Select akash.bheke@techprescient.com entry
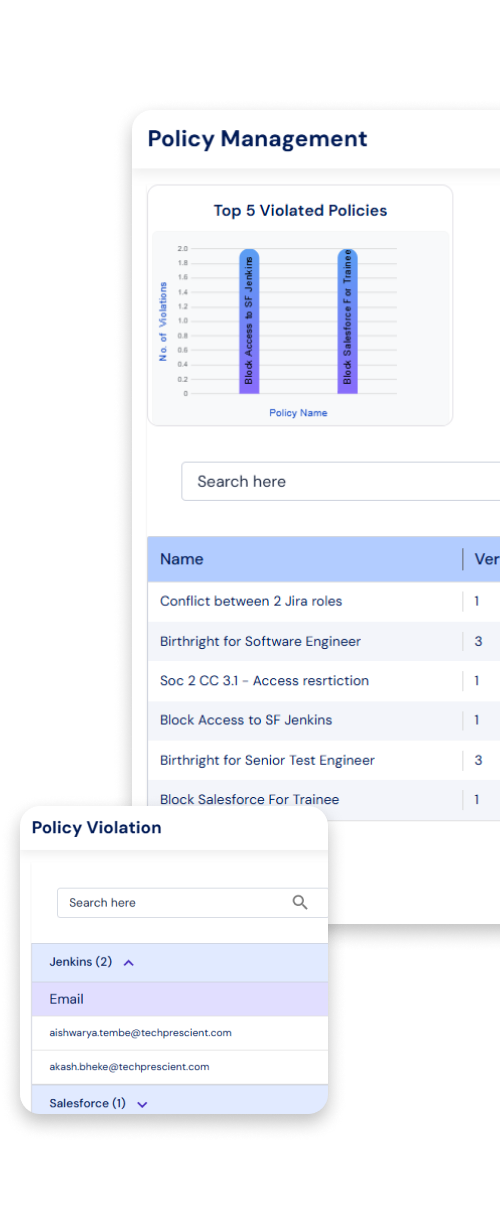This screenshot has width=500, height=1220. (130, 1066)
